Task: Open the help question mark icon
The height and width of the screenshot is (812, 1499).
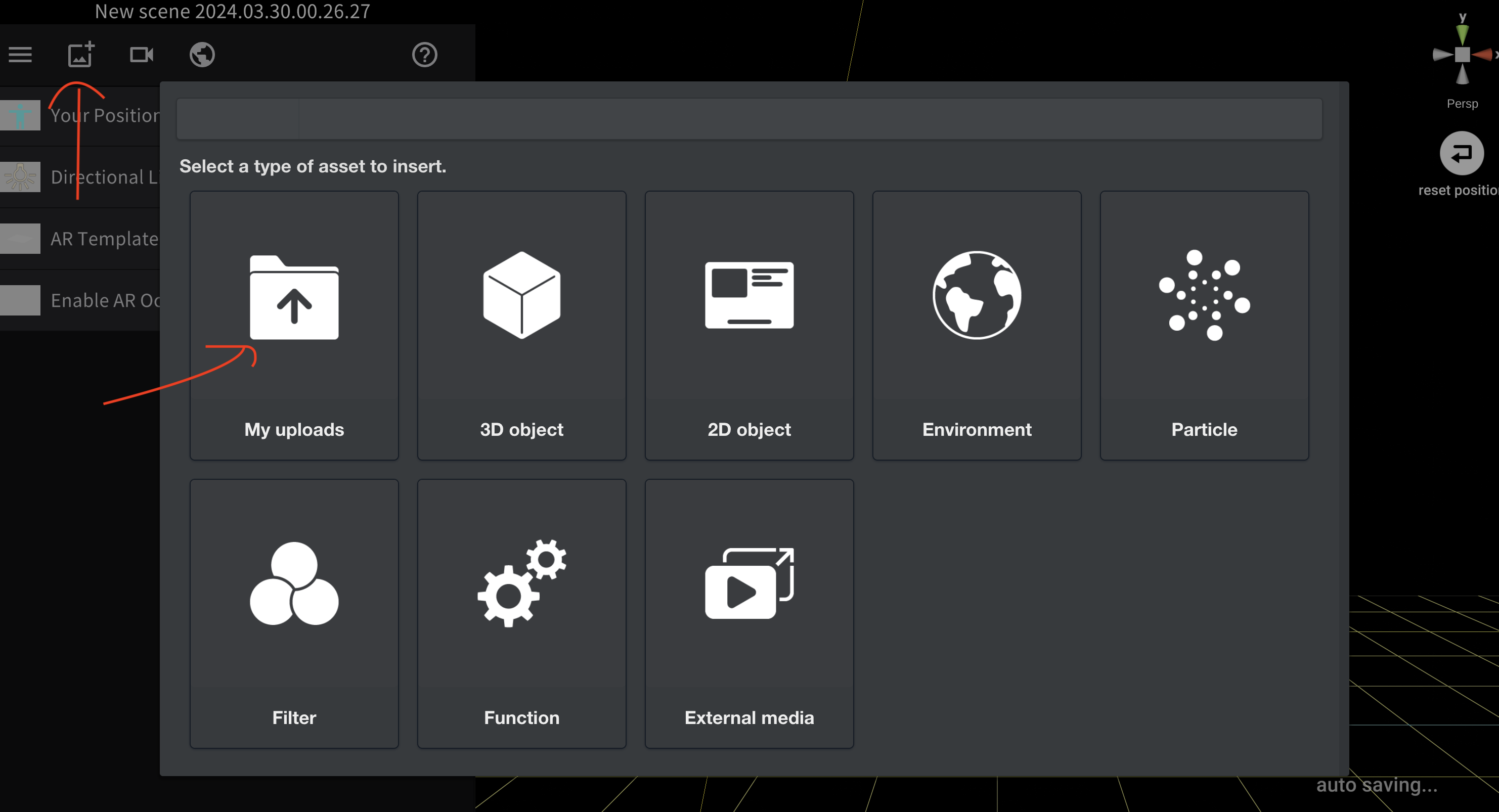Action: 424,55
